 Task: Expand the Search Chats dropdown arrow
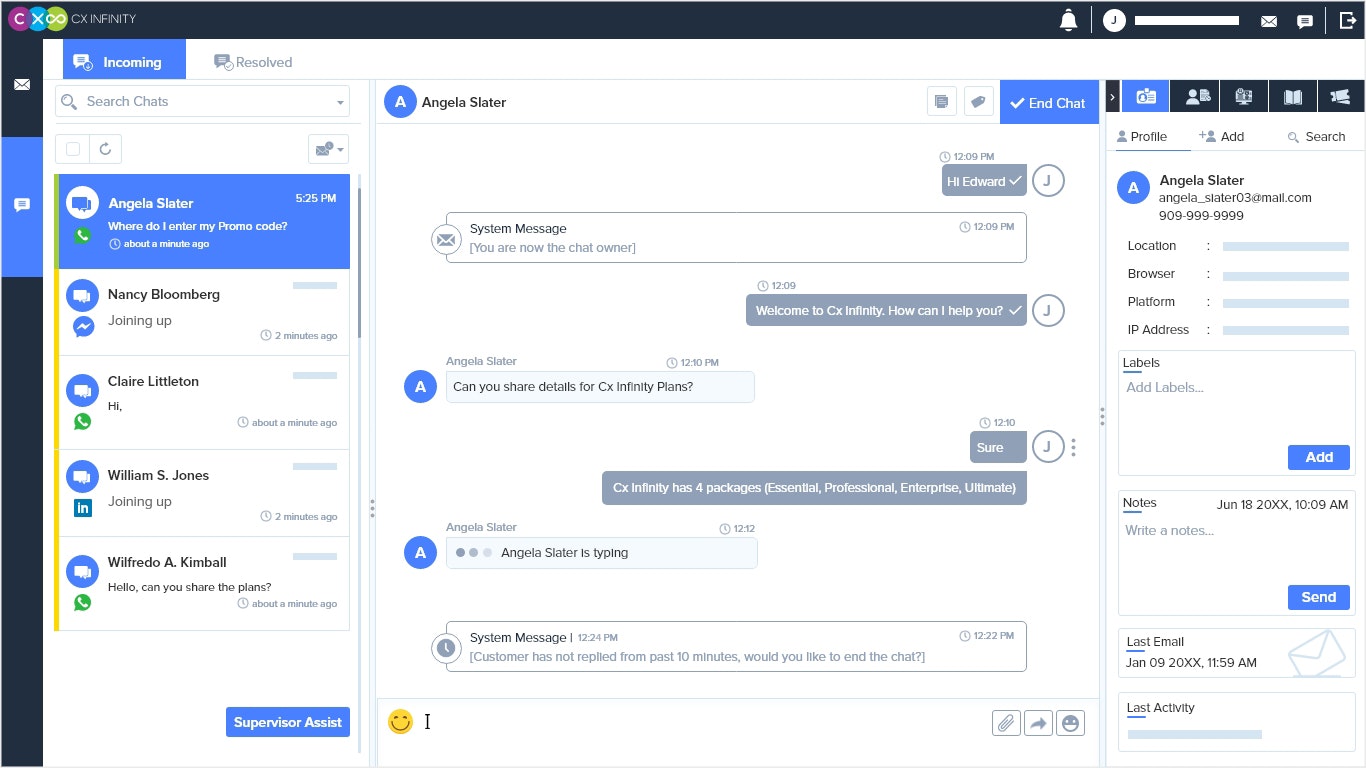340,102
